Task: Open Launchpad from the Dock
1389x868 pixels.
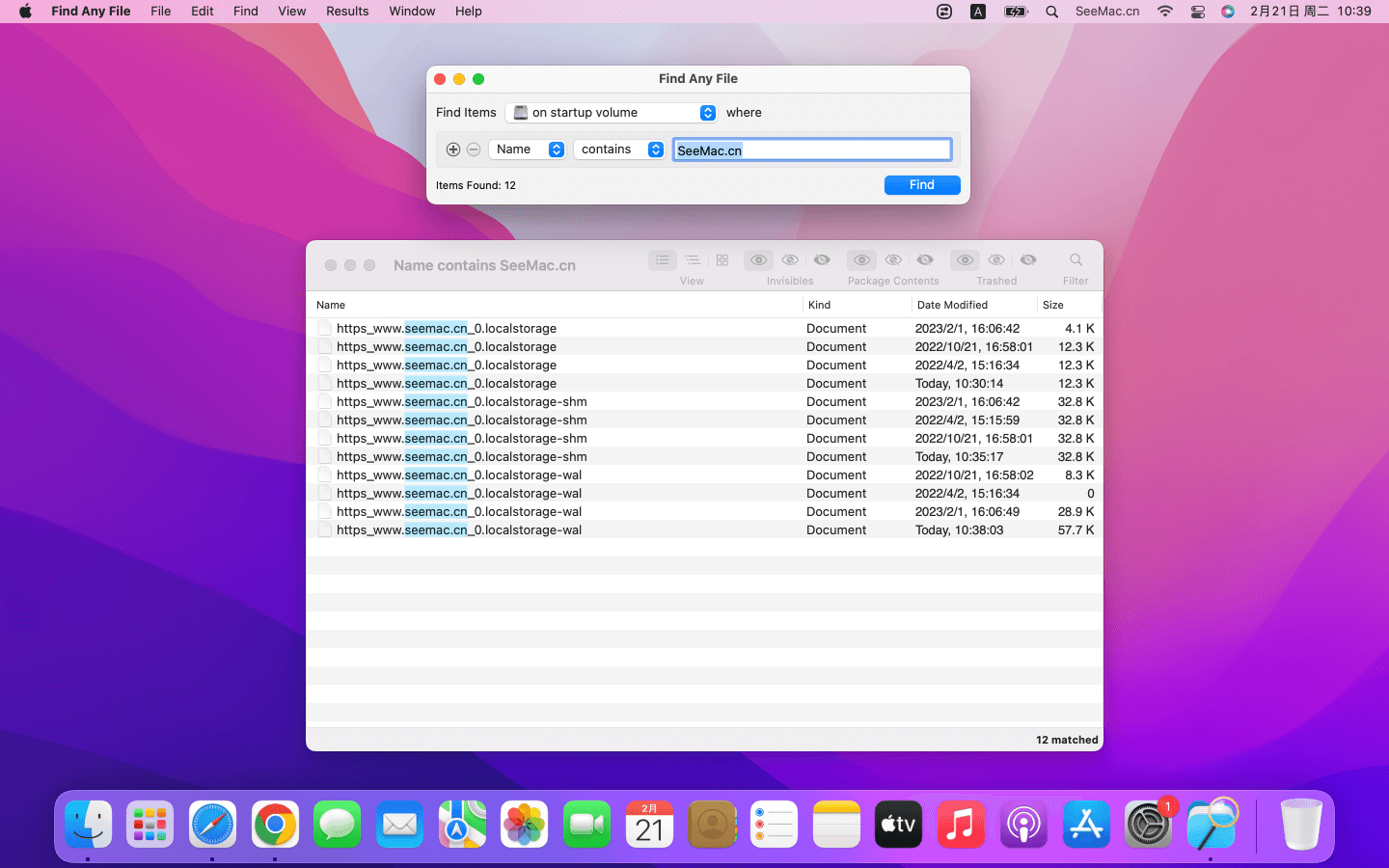Action: click(x=150, y=825)
